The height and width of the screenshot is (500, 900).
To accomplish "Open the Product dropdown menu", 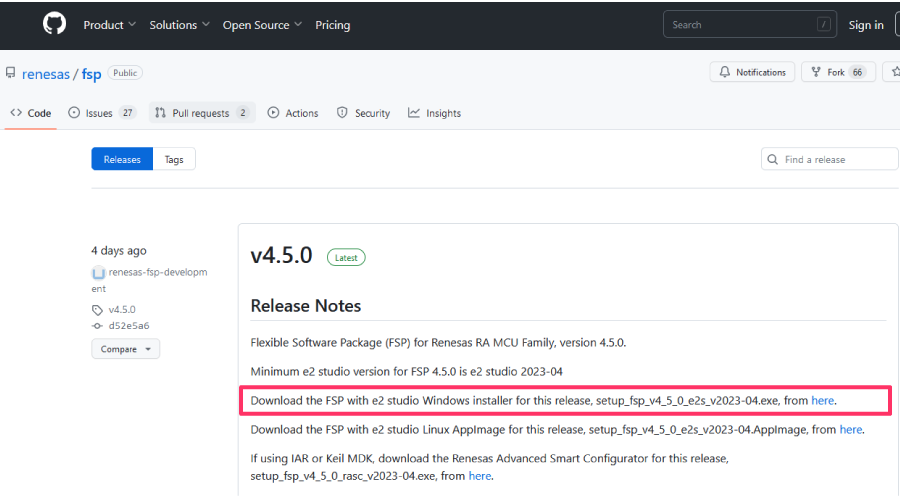I will pyautogui.click(x=110, y=25).
